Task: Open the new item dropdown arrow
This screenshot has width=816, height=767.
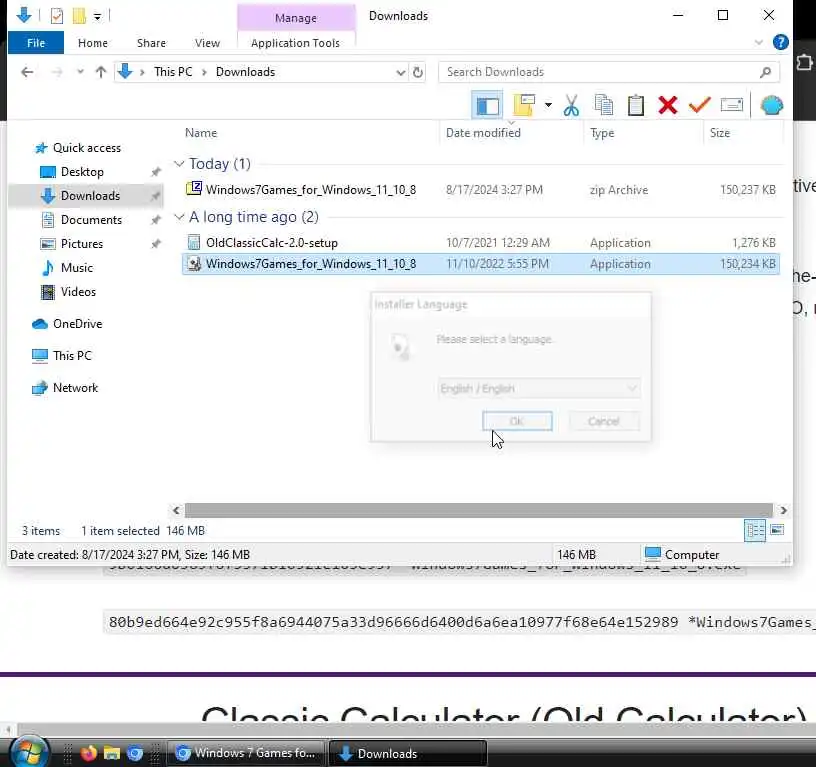Action: [548, 105]
